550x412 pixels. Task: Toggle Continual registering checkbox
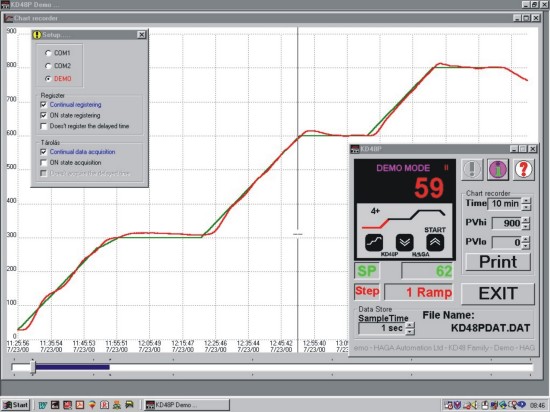coord(43,104)
